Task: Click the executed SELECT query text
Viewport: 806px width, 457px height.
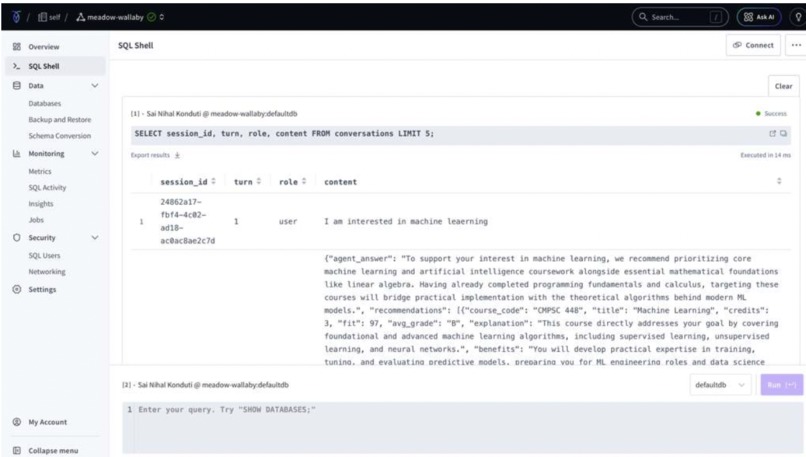Action: 284,134
